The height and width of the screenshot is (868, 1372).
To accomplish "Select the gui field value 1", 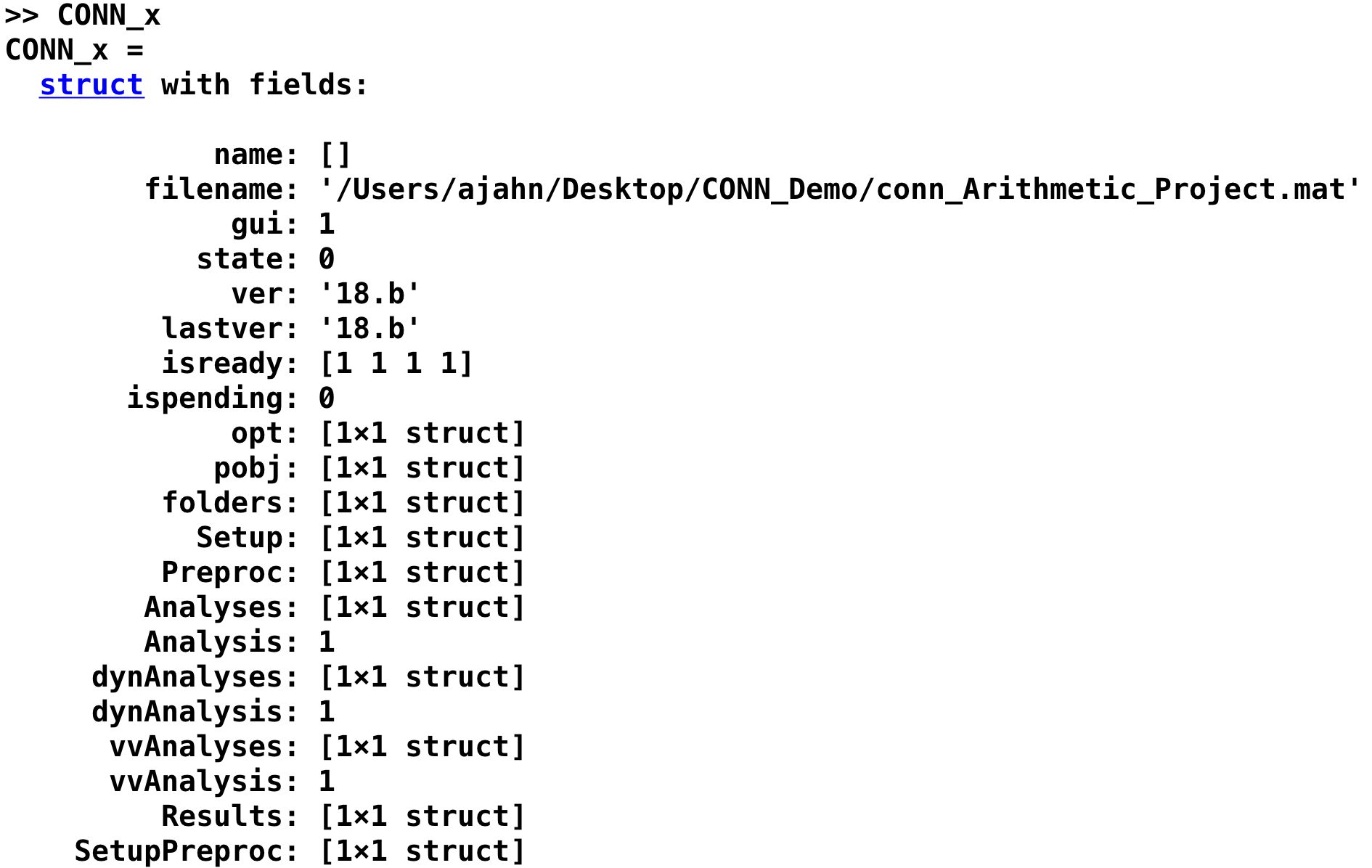I will click(x=327, y=224).
